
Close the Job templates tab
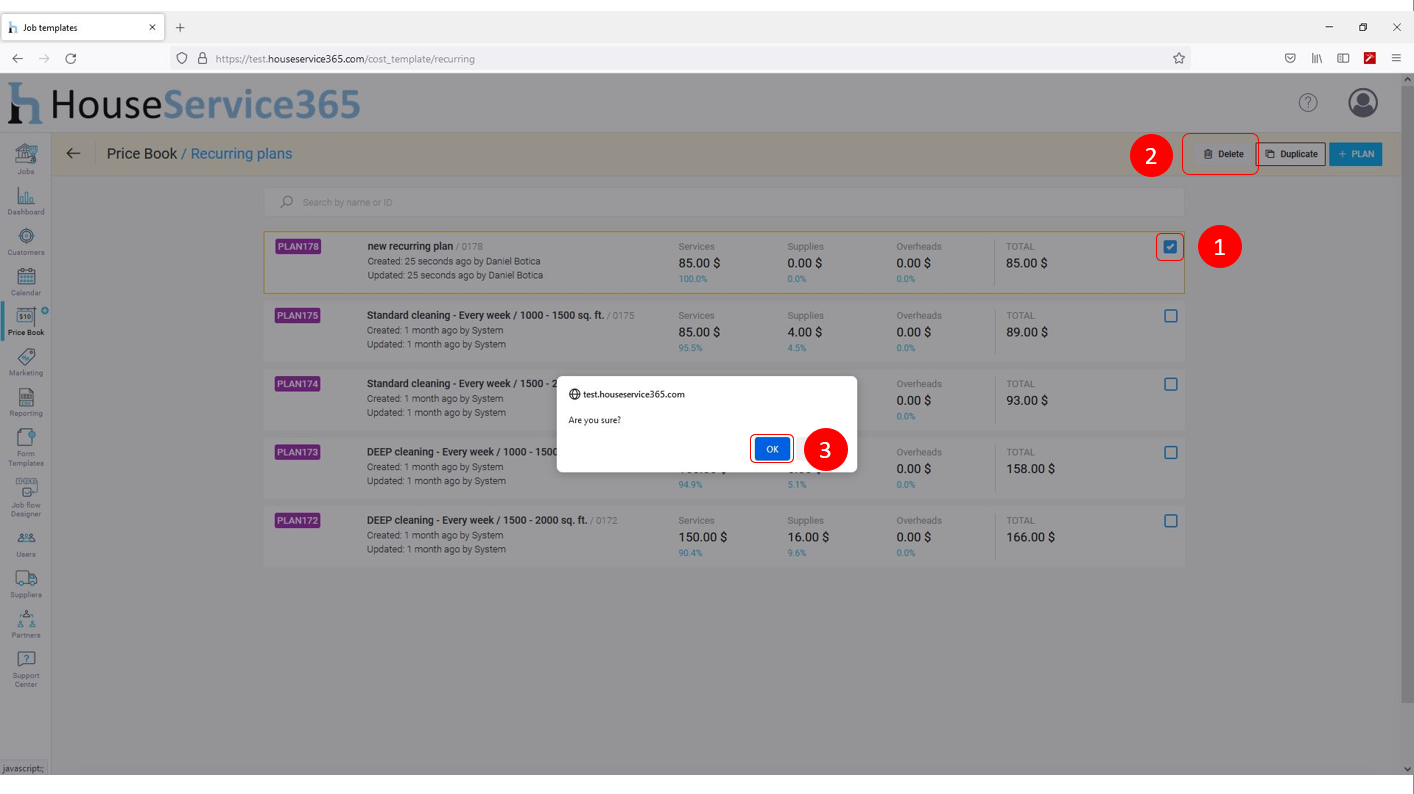[x=152, y=28]
